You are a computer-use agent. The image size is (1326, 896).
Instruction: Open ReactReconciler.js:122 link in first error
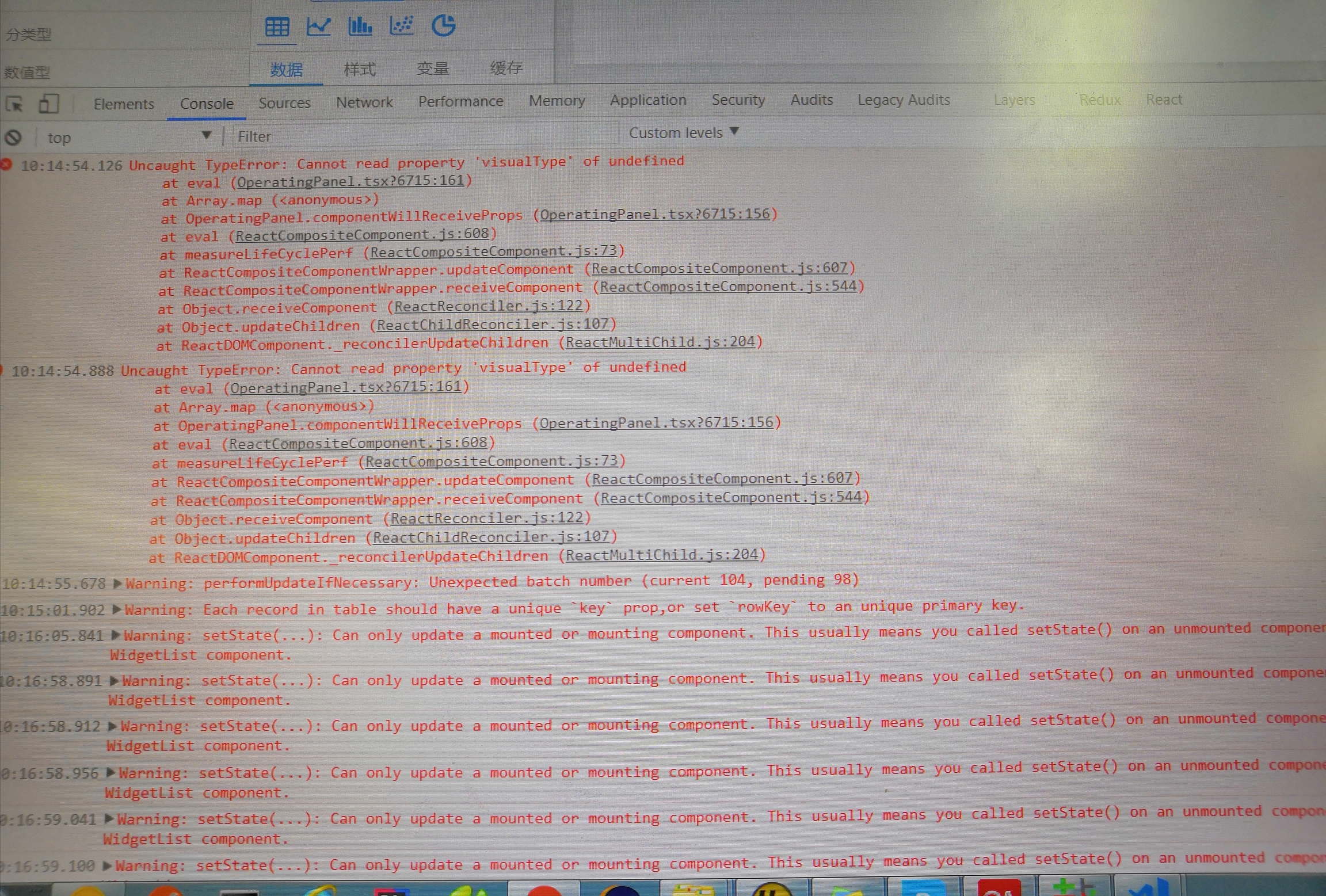(489, 306)
